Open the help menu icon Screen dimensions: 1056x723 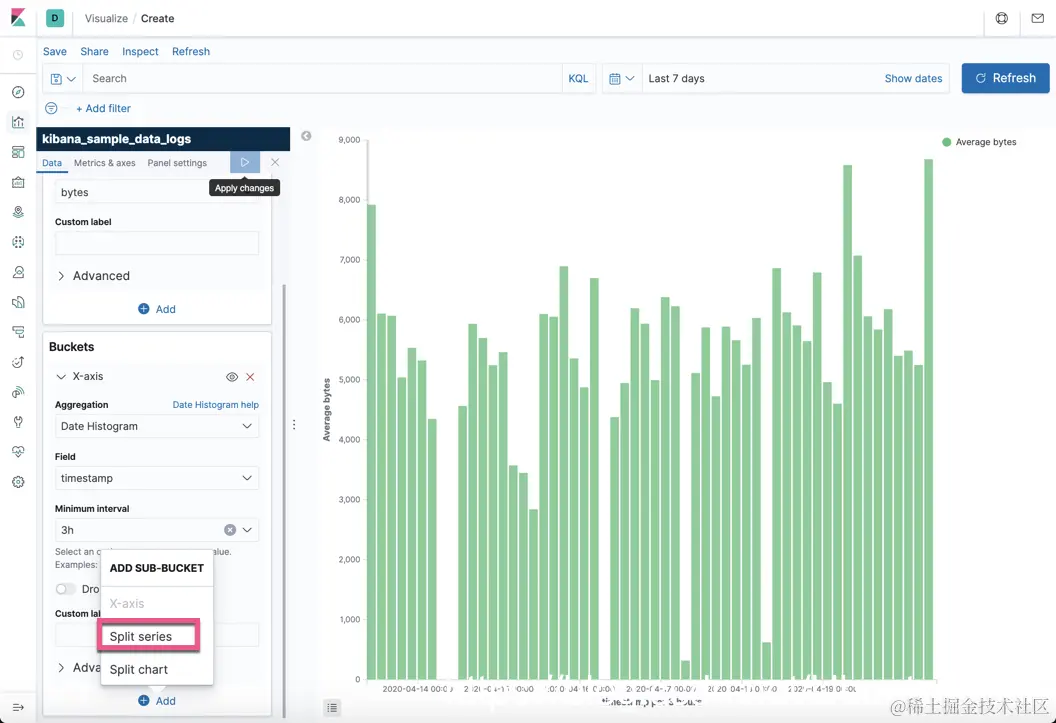click(x=1001, y=18)
